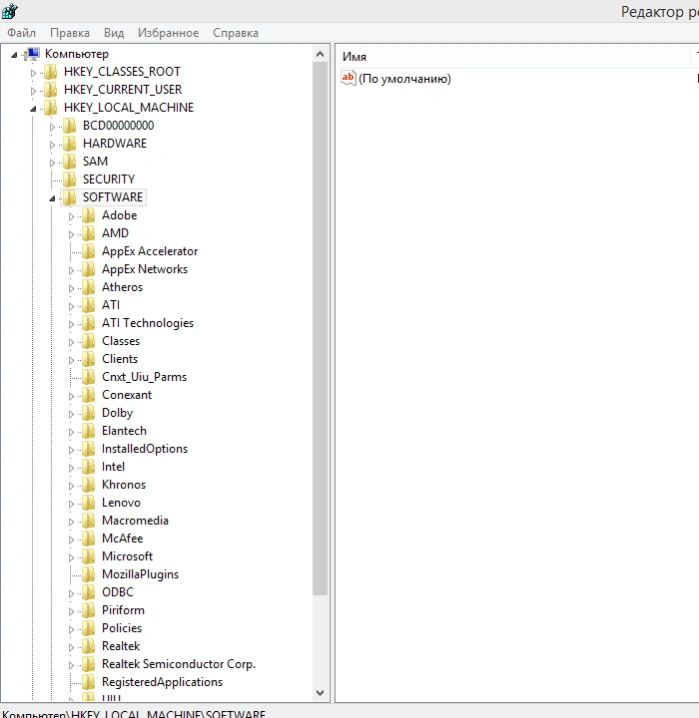699x718 pixels.
Task: Click the tree scrollbar down arrow
Action: [x=320, y=693]
